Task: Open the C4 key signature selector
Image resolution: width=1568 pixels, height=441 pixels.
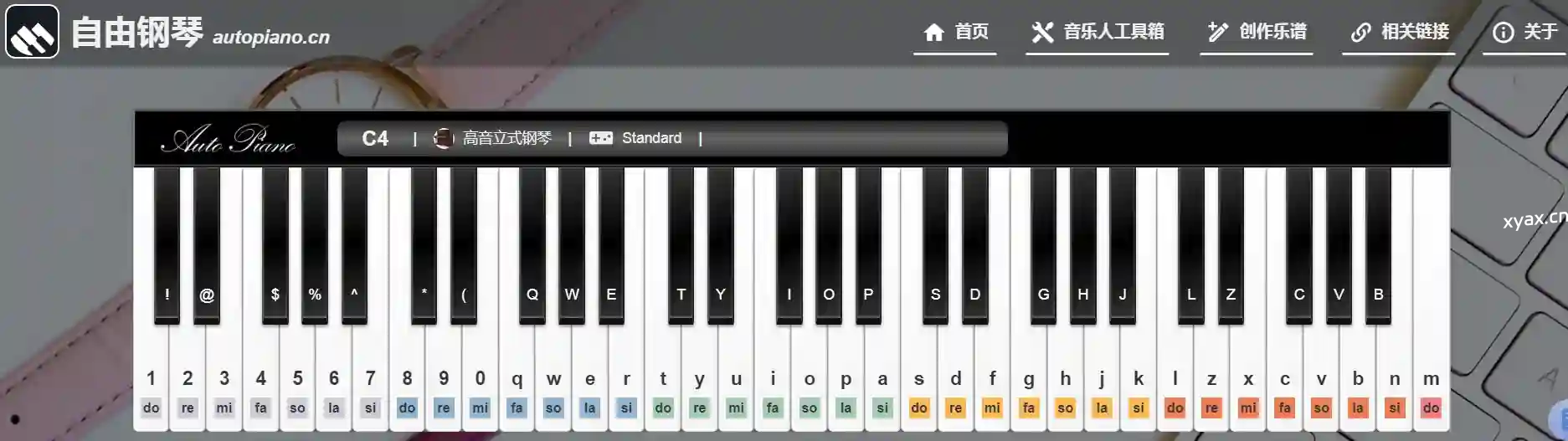Action: click(375, 138)
